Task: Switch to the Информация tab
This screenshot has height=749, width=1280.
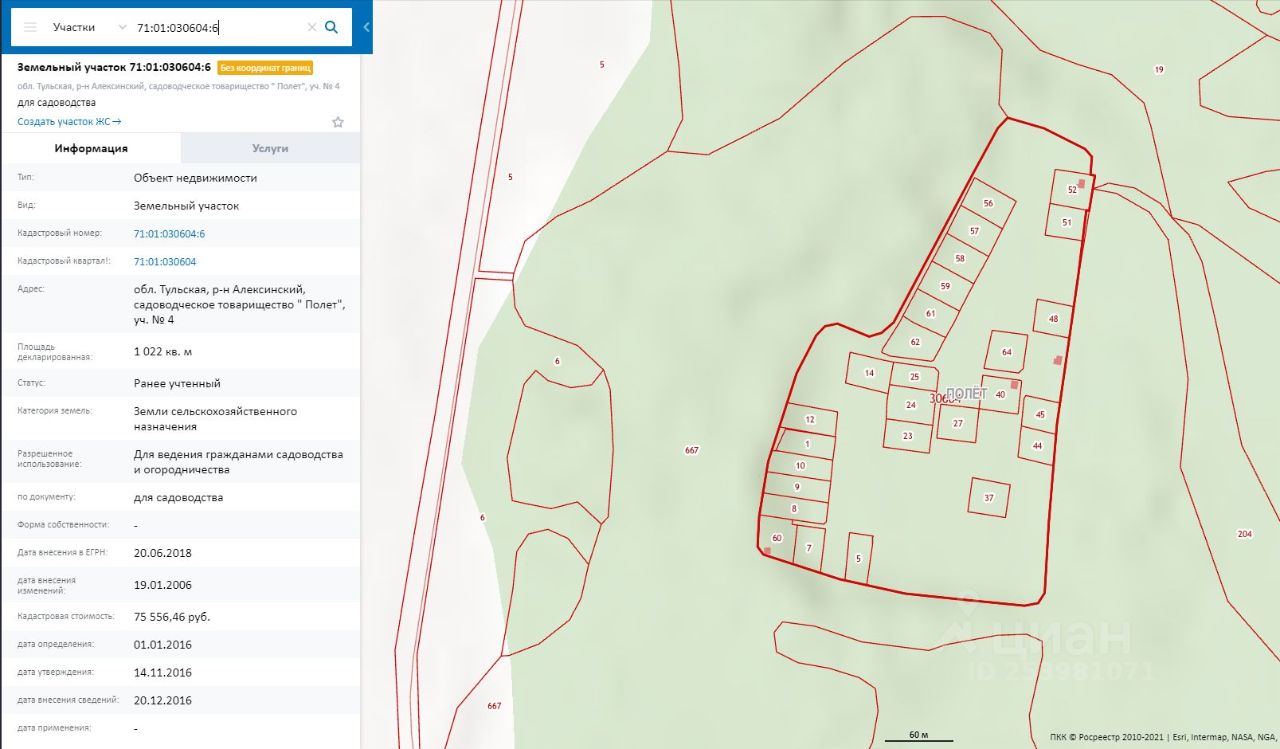Action: 91,148
